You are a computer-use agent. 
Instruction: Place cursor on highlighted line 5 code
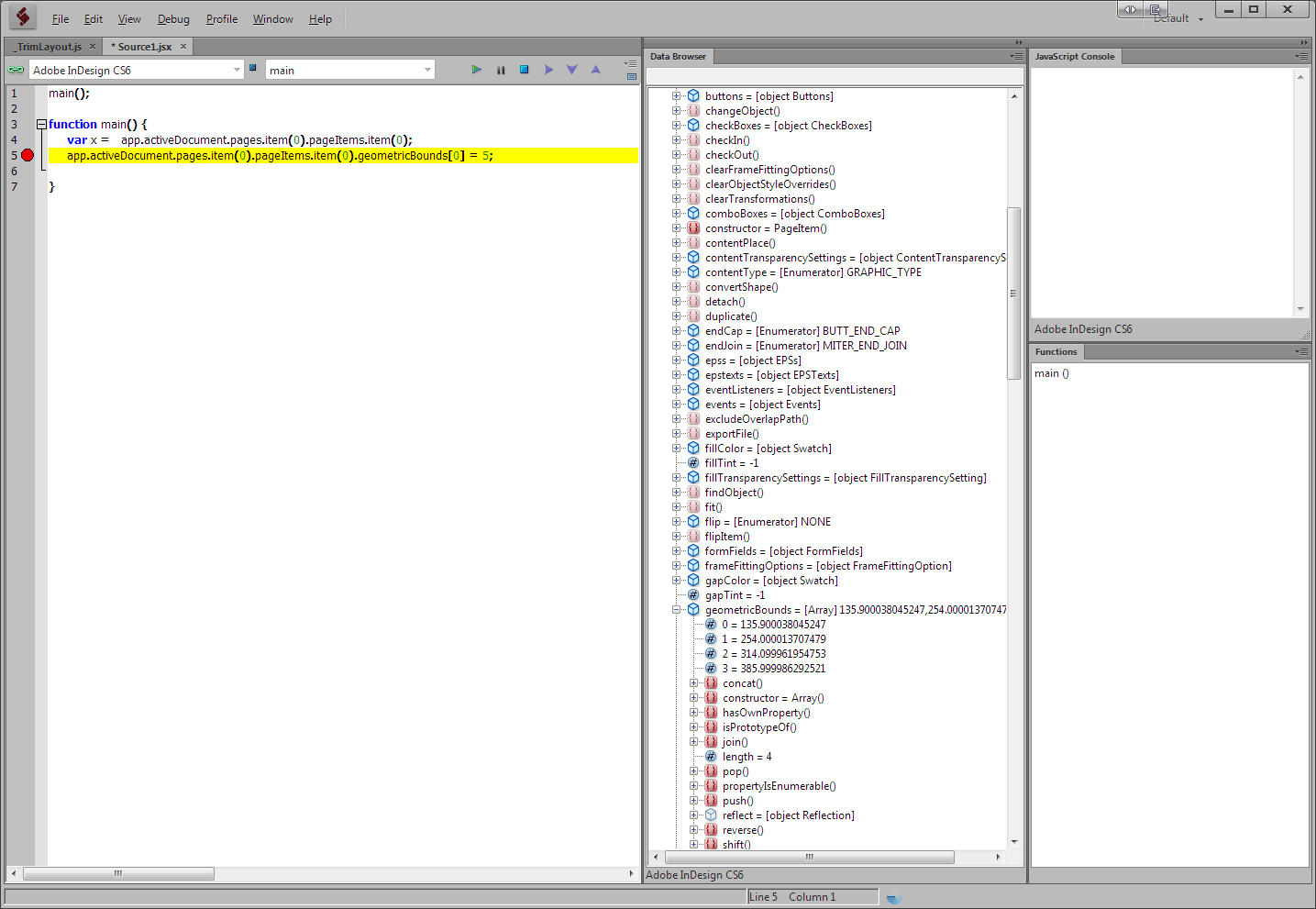pyautogui.click(x=280, y=156)
